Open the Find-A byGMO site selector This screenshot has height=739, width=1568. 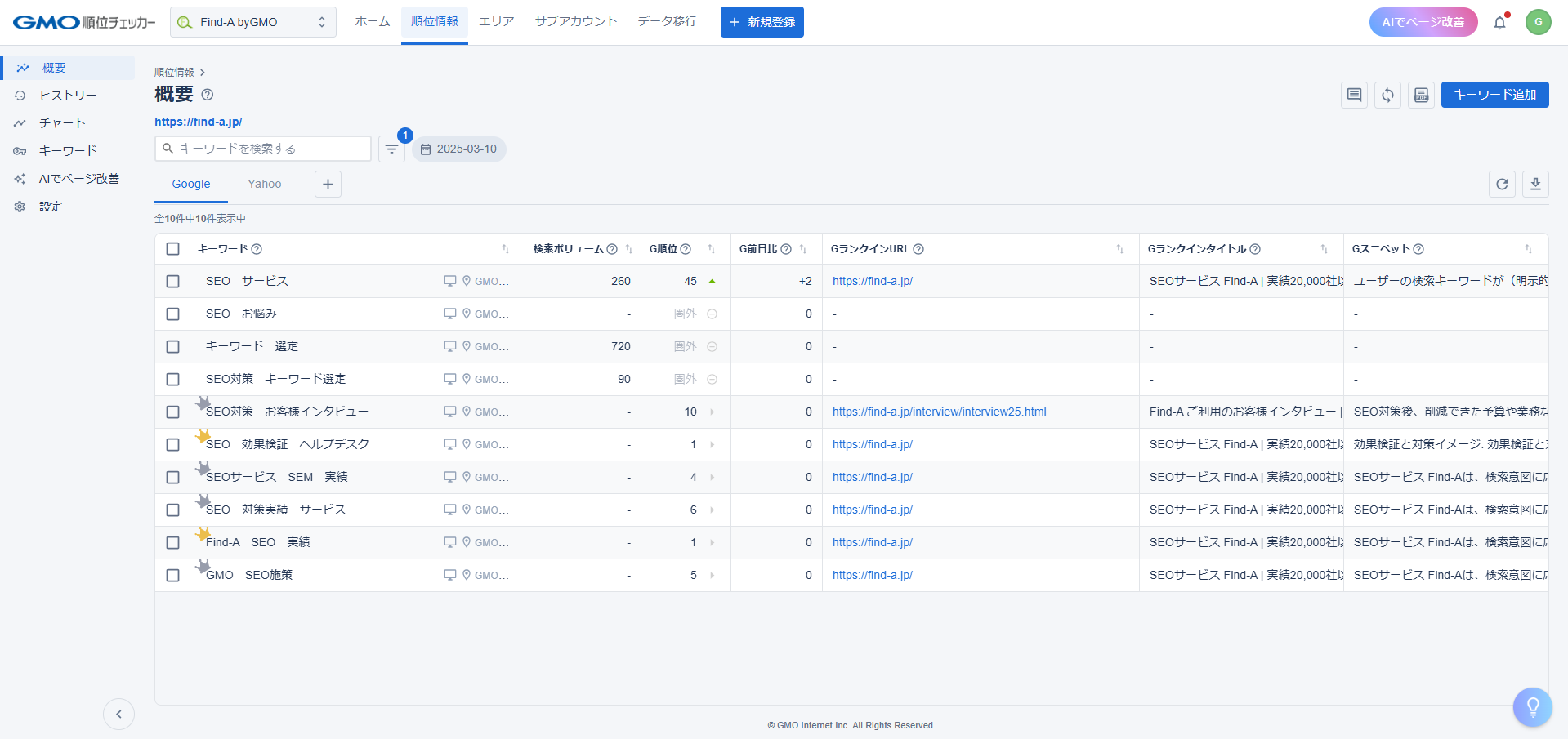252,22
